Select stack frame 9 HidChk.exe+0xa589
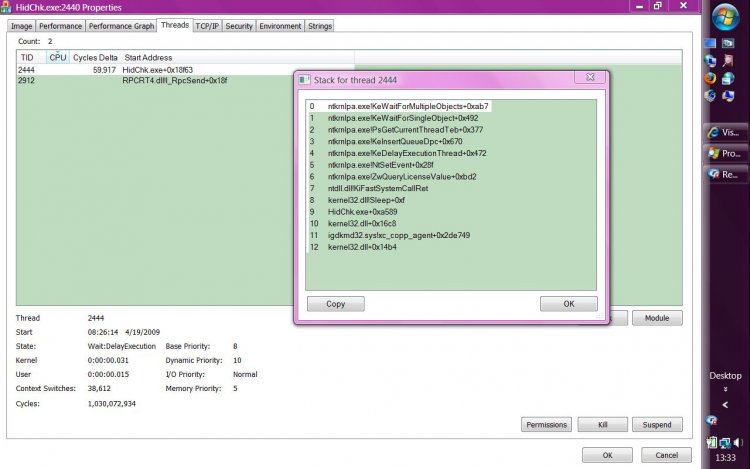Screen dimensions: 750x469 [x=362, y=212]
